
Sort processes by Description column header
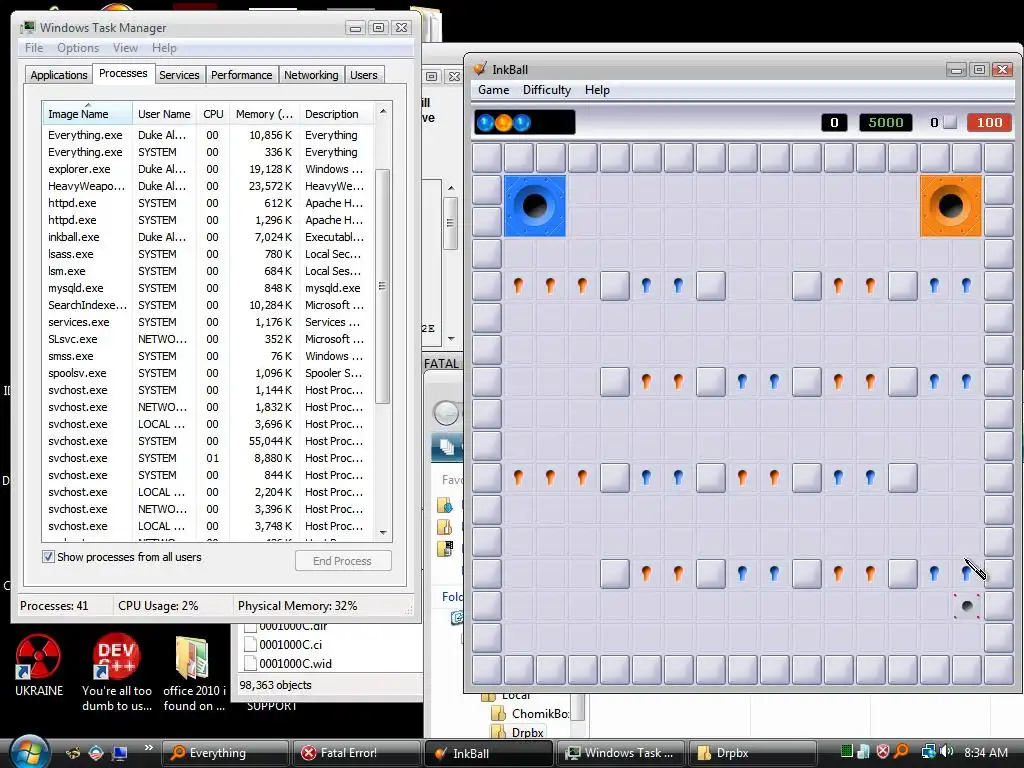tap(337, 114)
